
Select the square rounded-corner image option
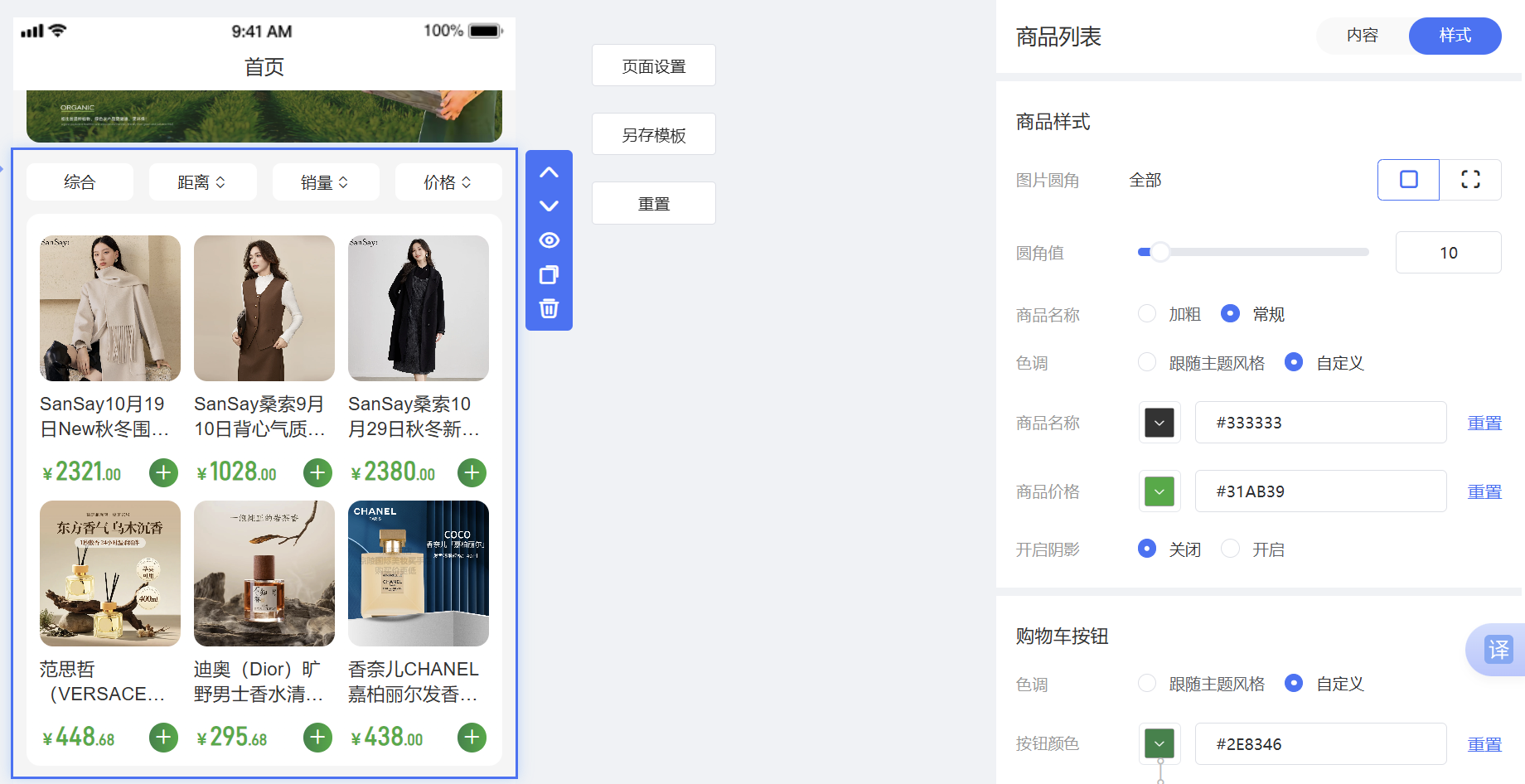pyautogui.click(x=1408, y=180)
